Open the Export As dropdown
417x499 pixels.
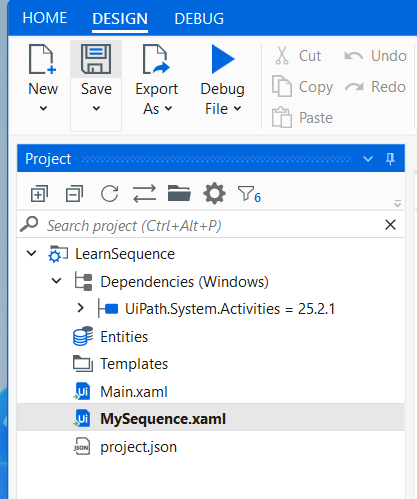coord(157,99)
